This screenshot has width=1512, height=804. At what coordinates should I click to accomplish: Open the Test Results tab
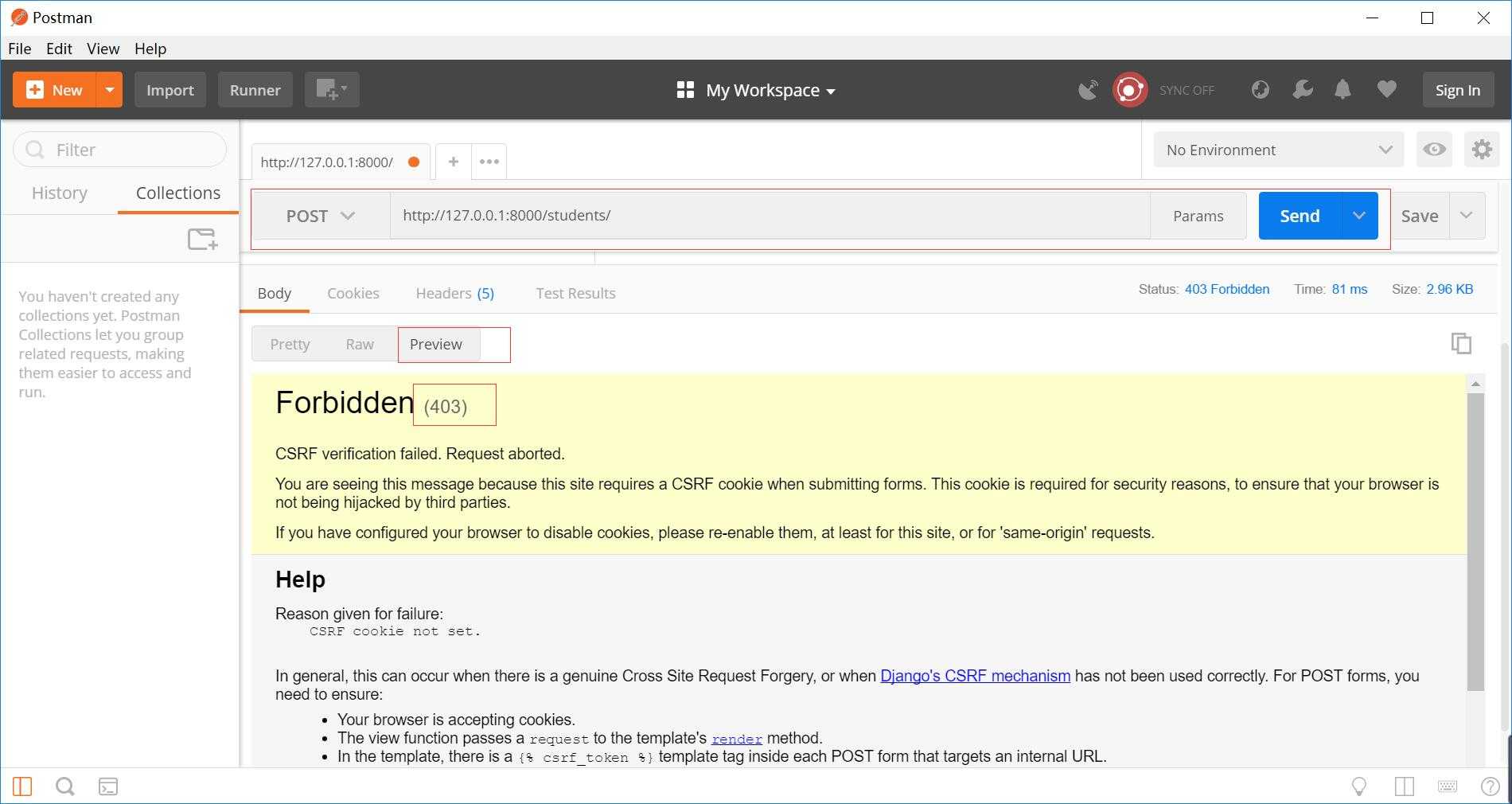pos(575,293)
